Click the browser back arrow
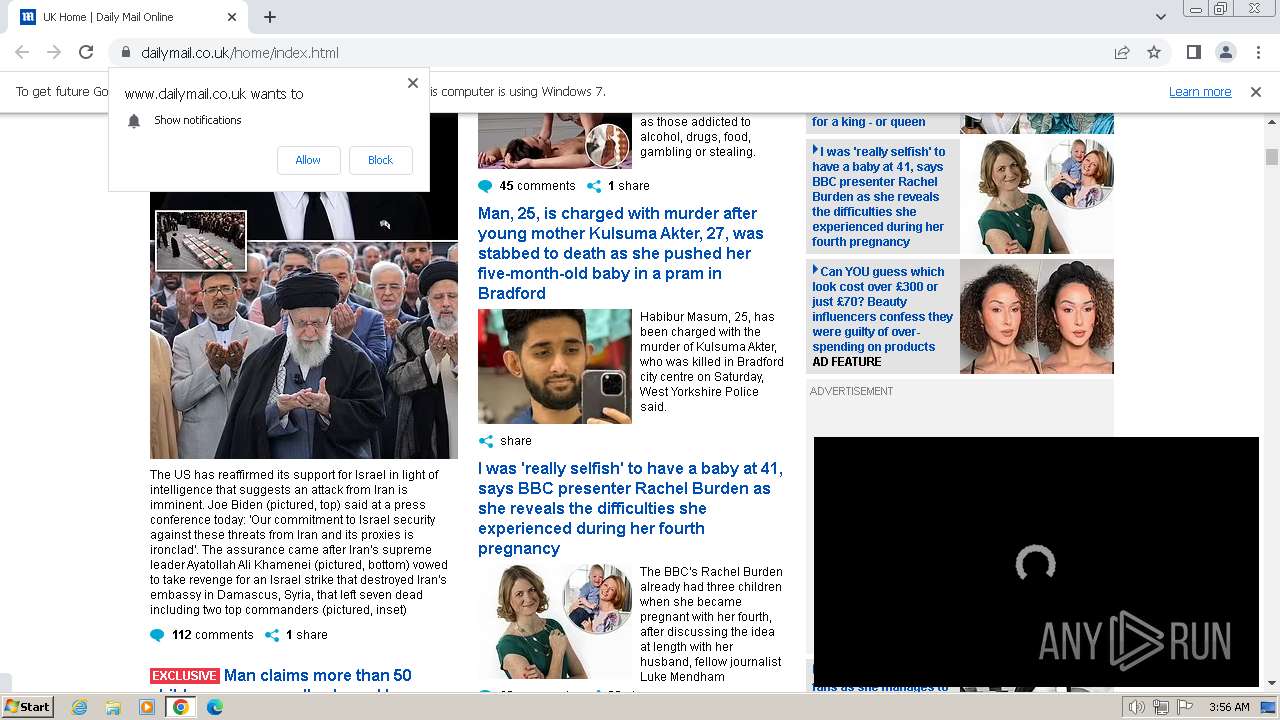The height and width of the screenshot is (720, 1280). [x=22, y=52]
